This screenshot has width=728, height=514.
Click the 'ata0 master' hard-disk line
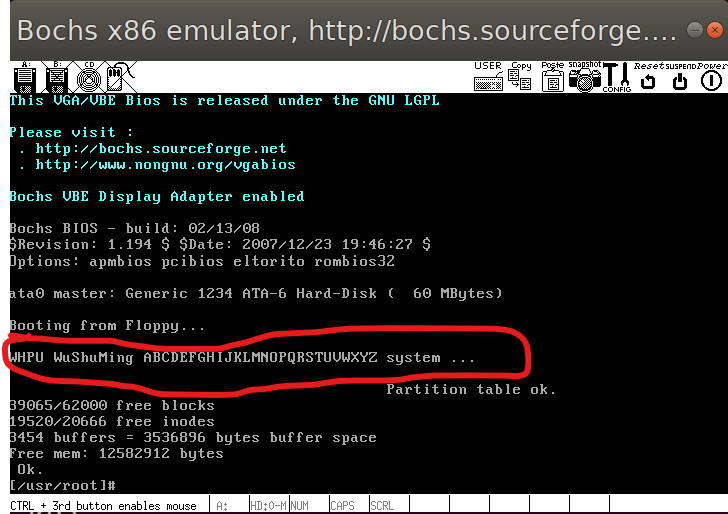(x=256, y=293)
